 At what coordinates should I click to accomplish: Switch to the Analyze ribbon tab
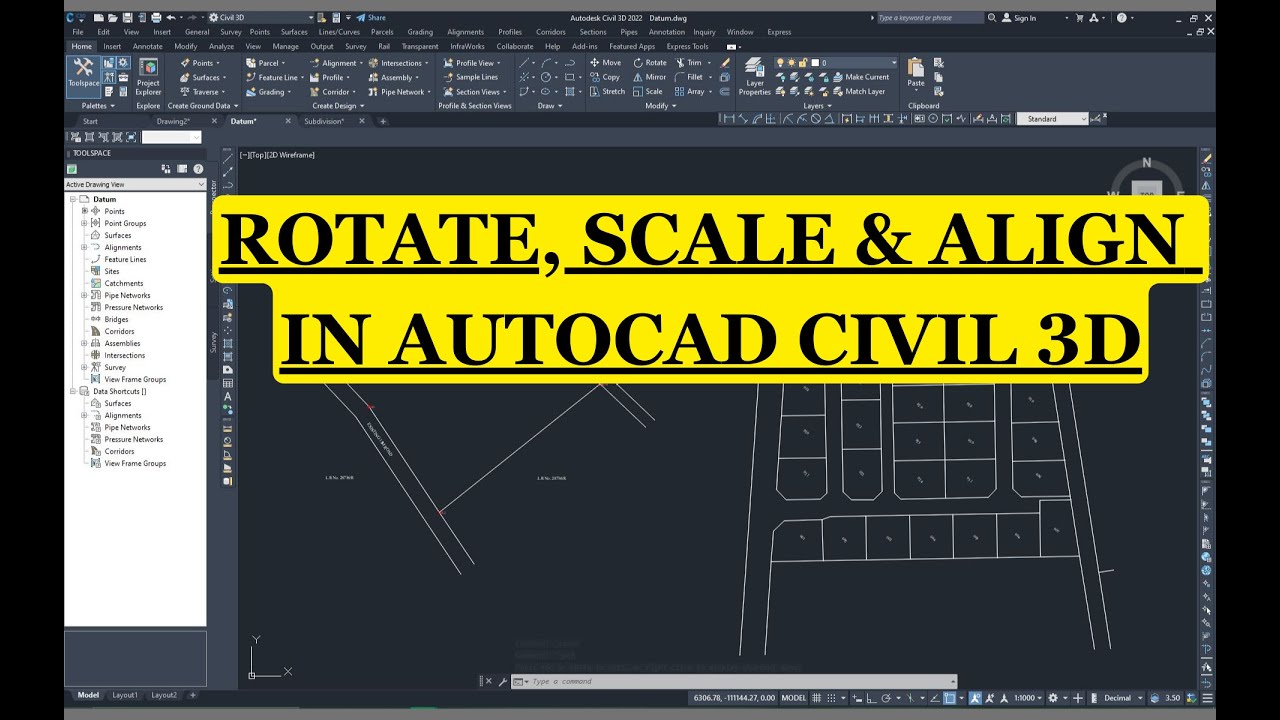pyautogui.click(x=221, y=46)
